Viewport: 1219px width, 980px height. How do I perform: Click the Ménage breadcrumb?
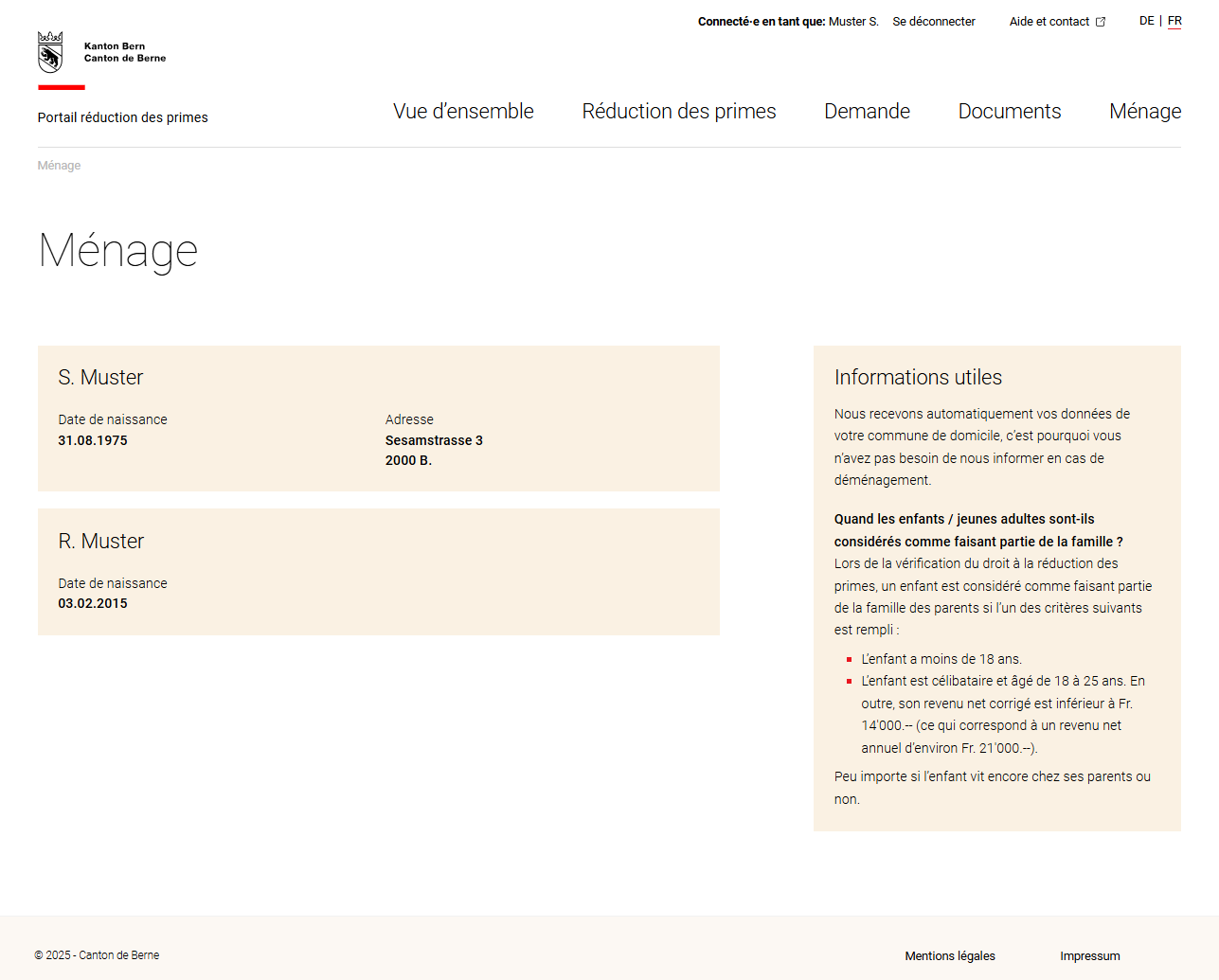click(59, 166)
